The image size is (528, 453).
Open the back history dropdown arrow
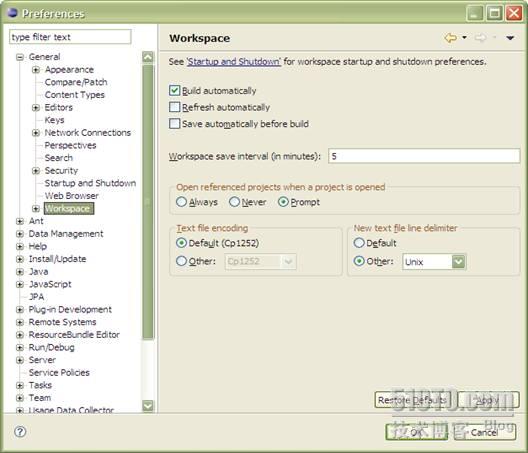pyautogui.click(x=464, y=37)
